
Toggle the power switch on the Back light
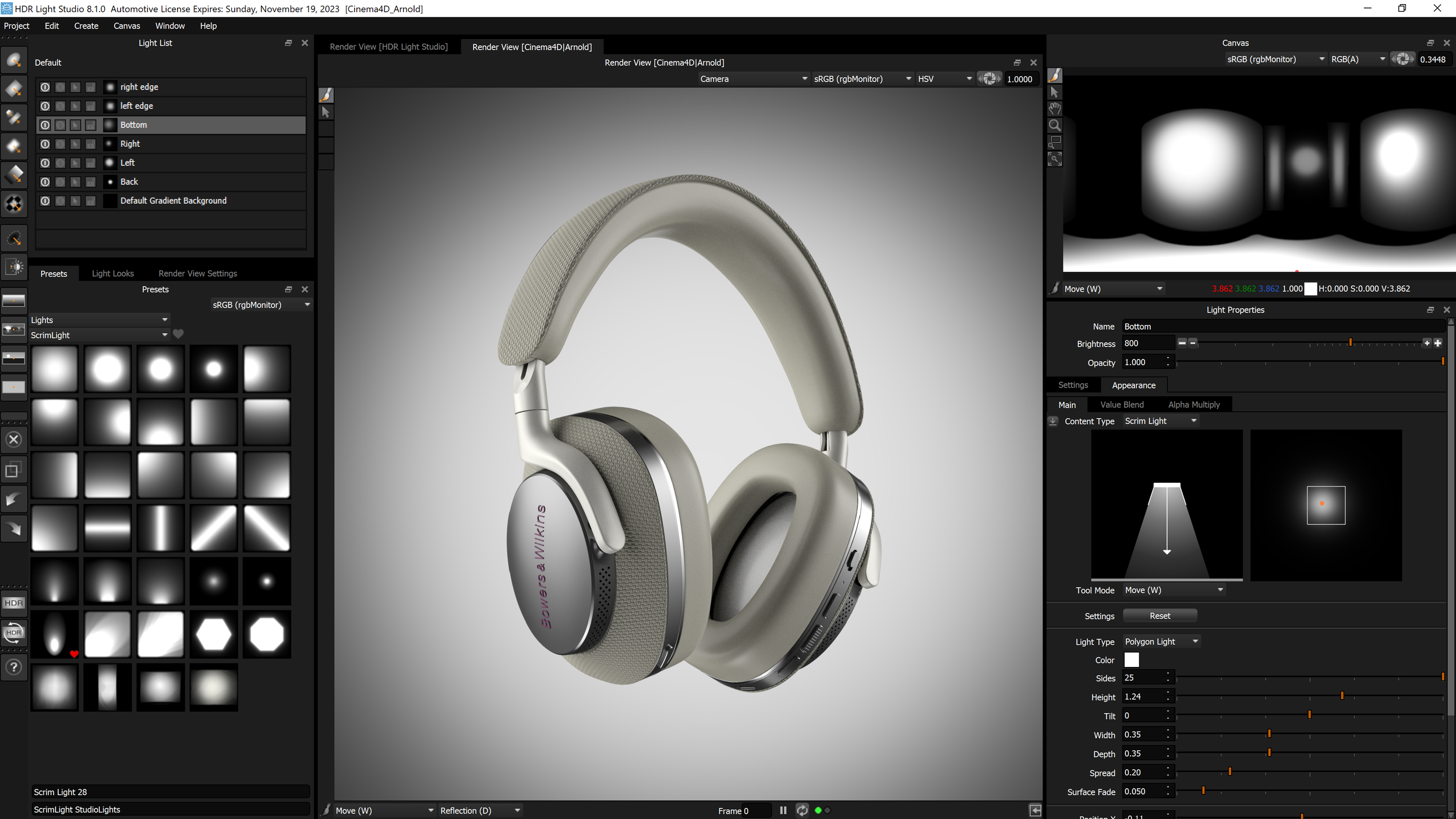[45, 182]
